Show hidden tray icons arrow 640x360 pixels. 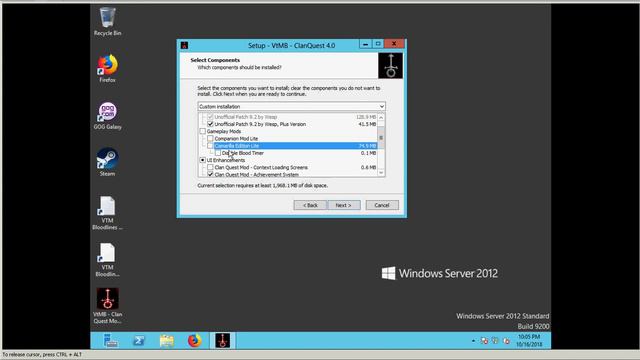[x=473, y=340]
